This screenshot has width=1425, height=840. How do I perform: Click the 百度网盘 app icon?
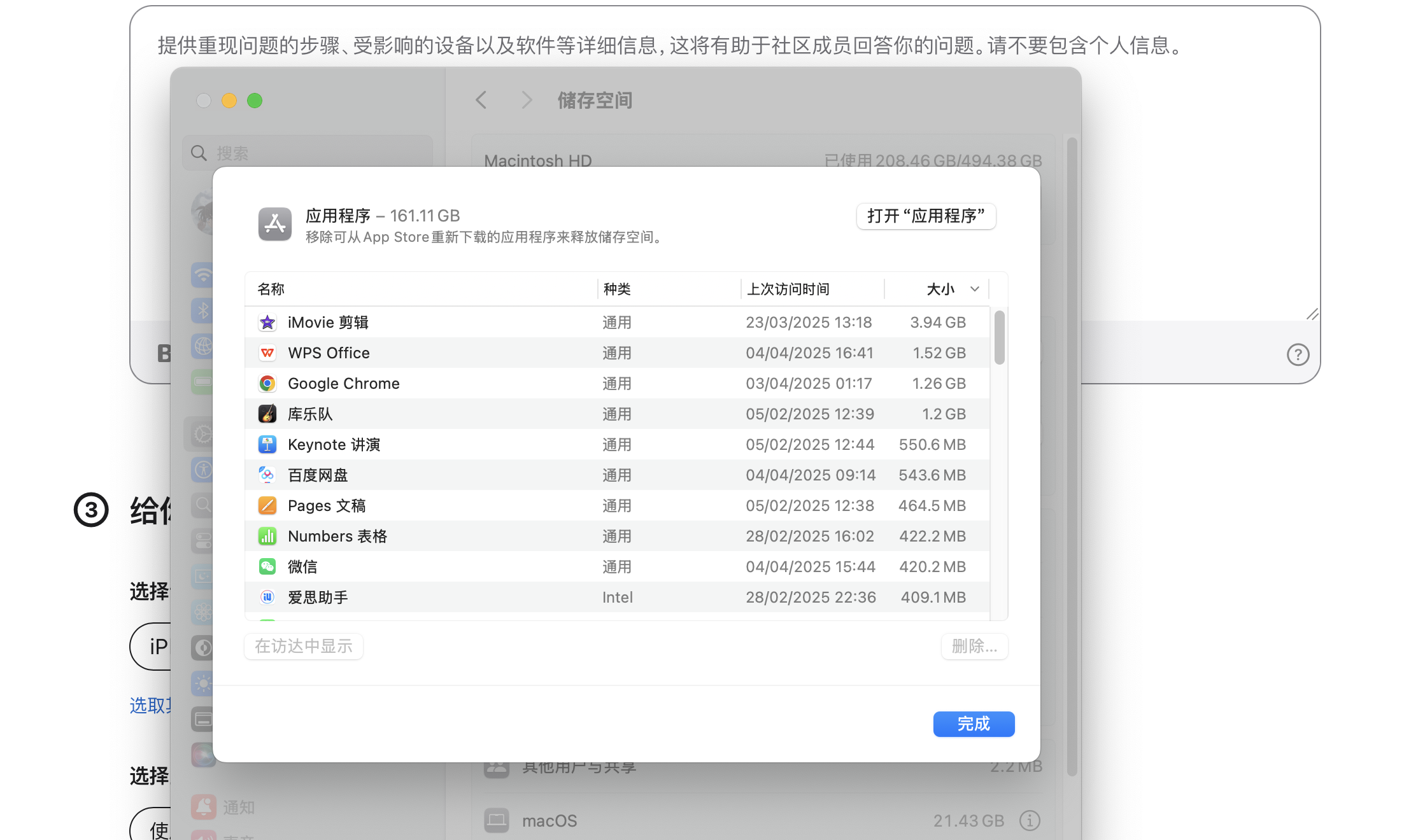(267, 475)
